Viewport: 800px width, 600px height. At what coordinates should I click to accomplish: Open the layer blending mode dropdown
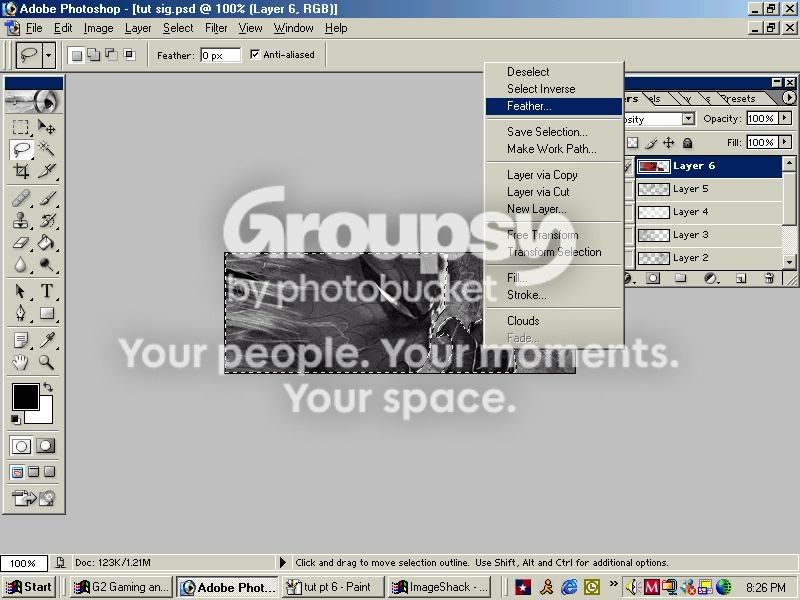688,119
